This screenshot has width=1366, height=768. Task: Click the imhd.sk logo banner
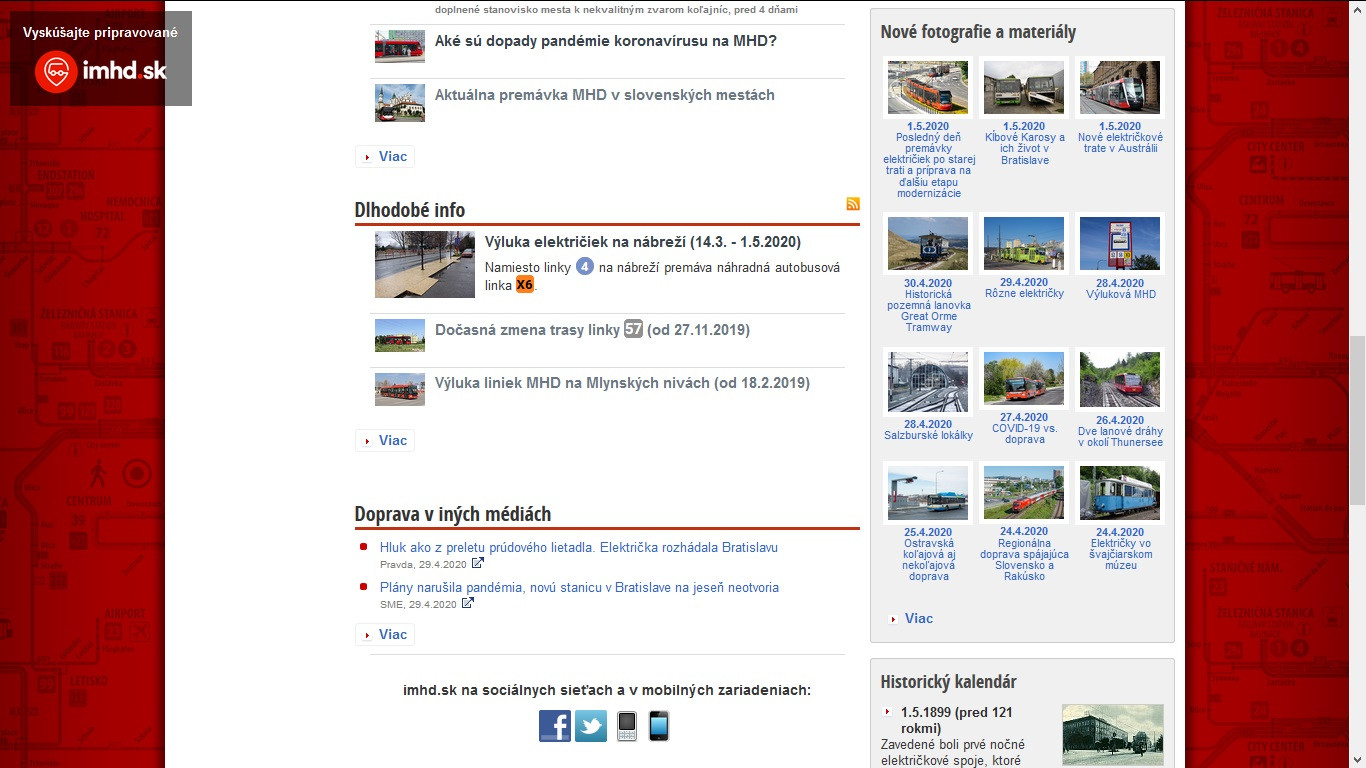click(x=101, y=59)
